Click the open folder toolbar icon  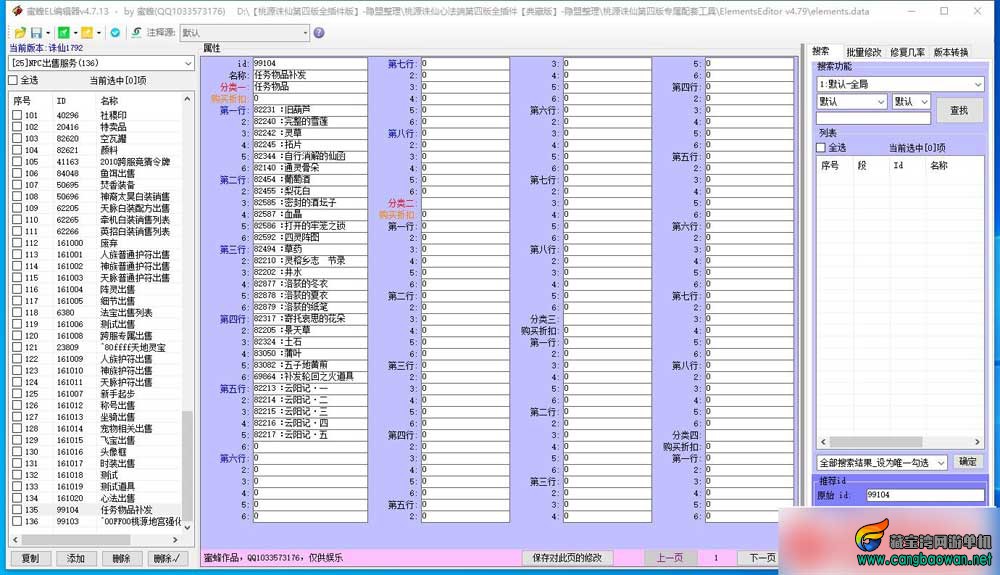click(20, 33)
